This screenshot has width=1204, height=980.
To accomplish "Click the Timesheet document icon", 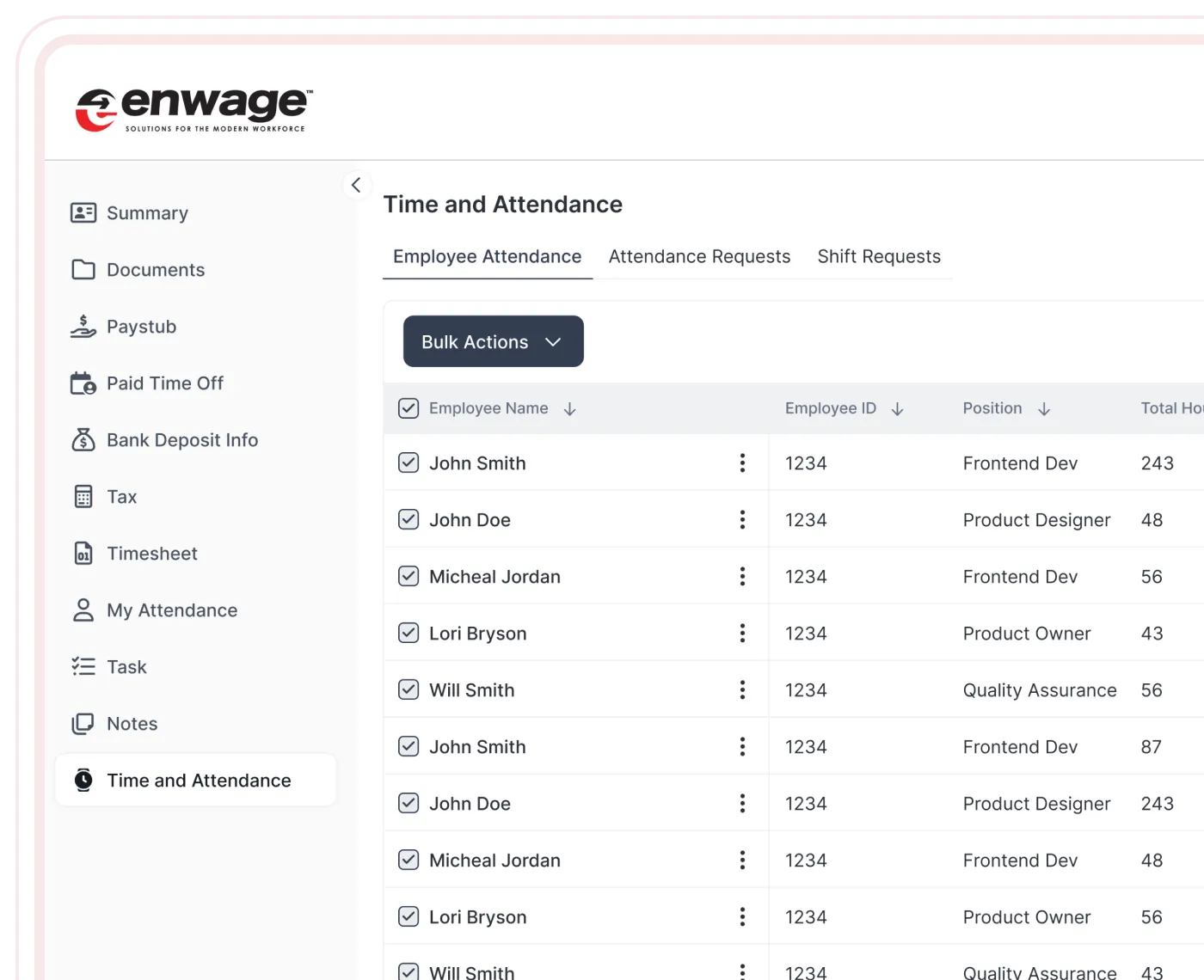I will (83, 554).
